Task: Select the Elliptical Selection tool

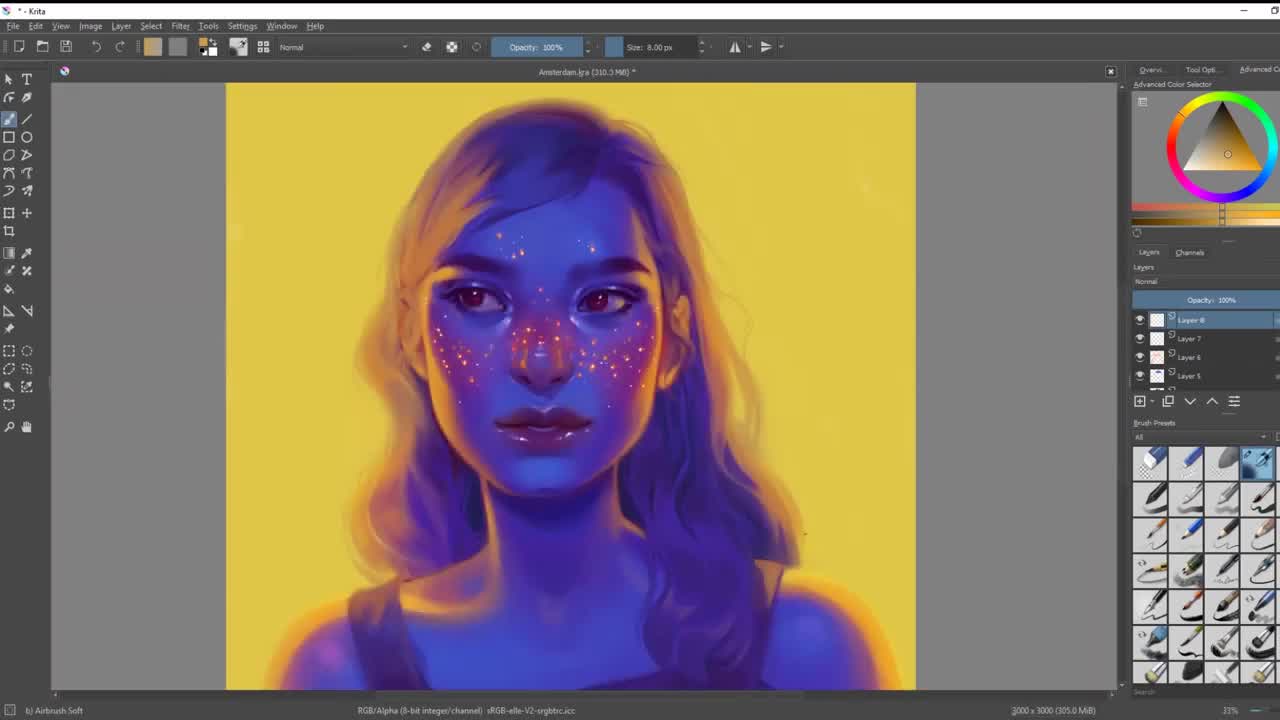Action: coord(27,351)
